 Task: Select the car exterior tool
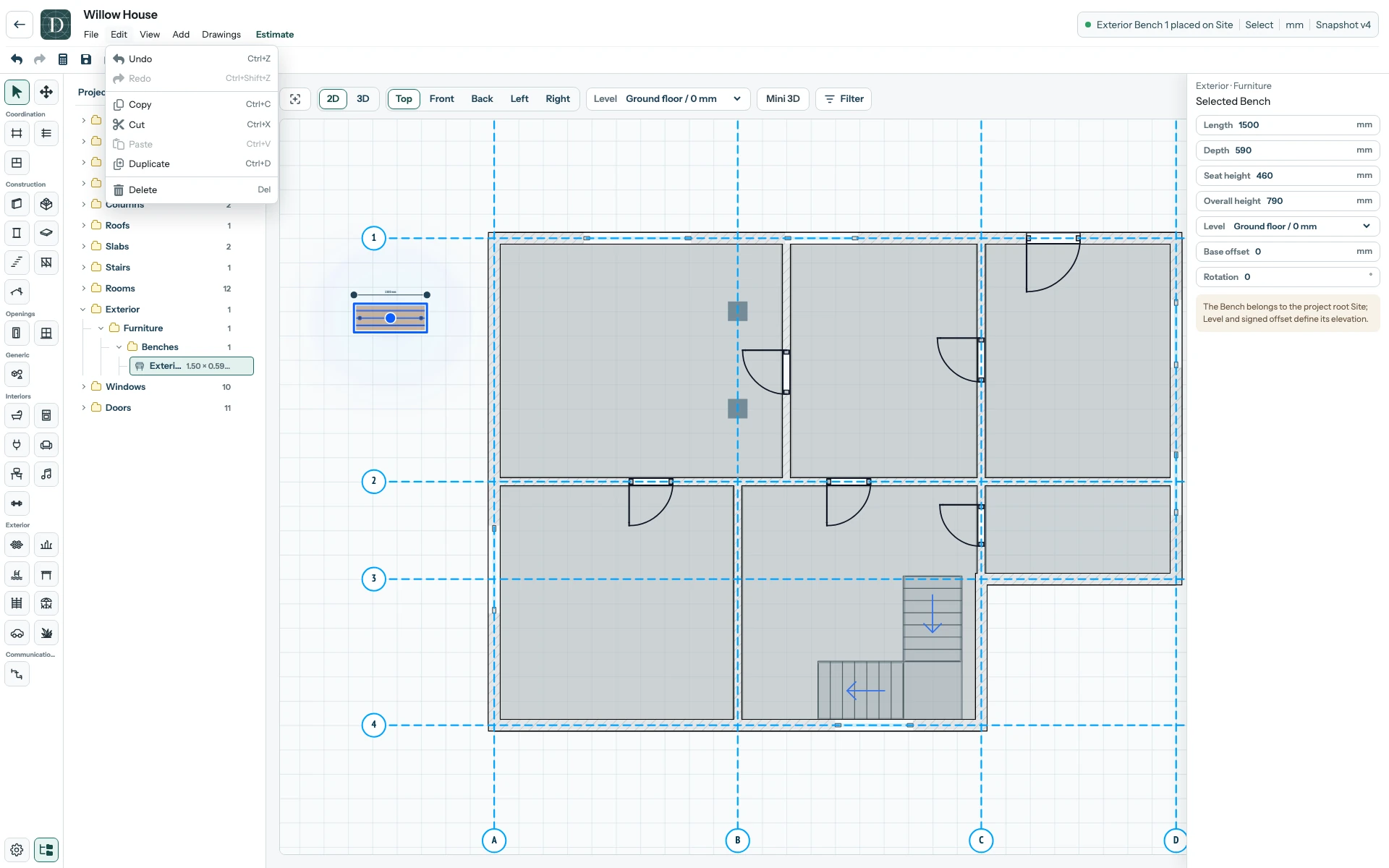click(x=17, y=633)
